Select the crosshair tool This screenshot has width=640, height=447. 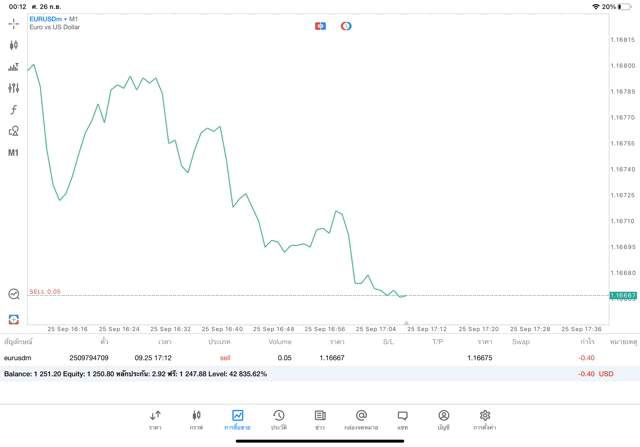pos(13,23)
